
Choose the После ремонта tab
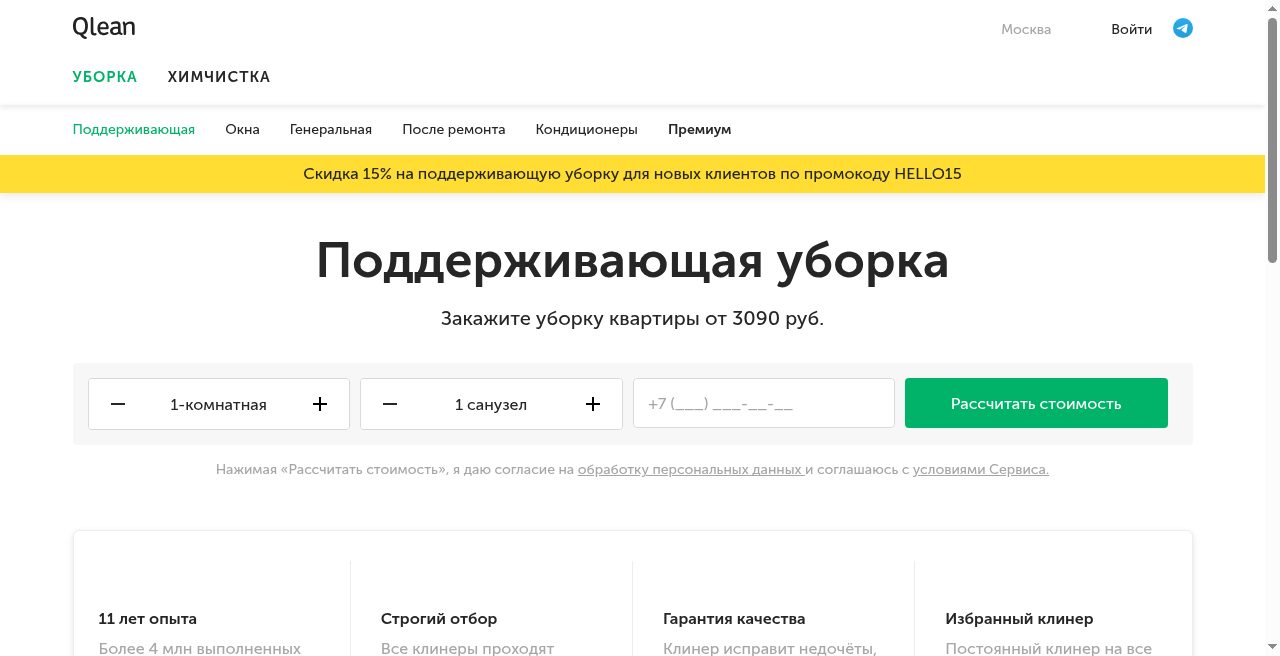pyautogui.click(x=454, y=130)
